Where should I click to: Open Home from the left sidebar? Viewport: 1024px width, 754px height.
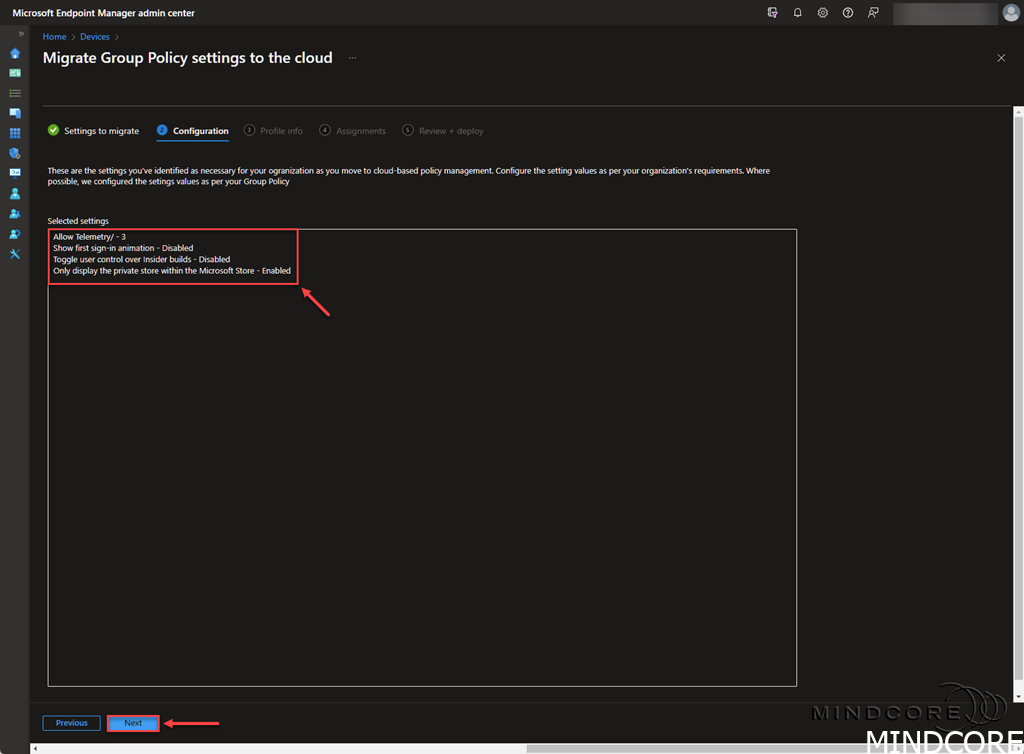coord(15,53)
